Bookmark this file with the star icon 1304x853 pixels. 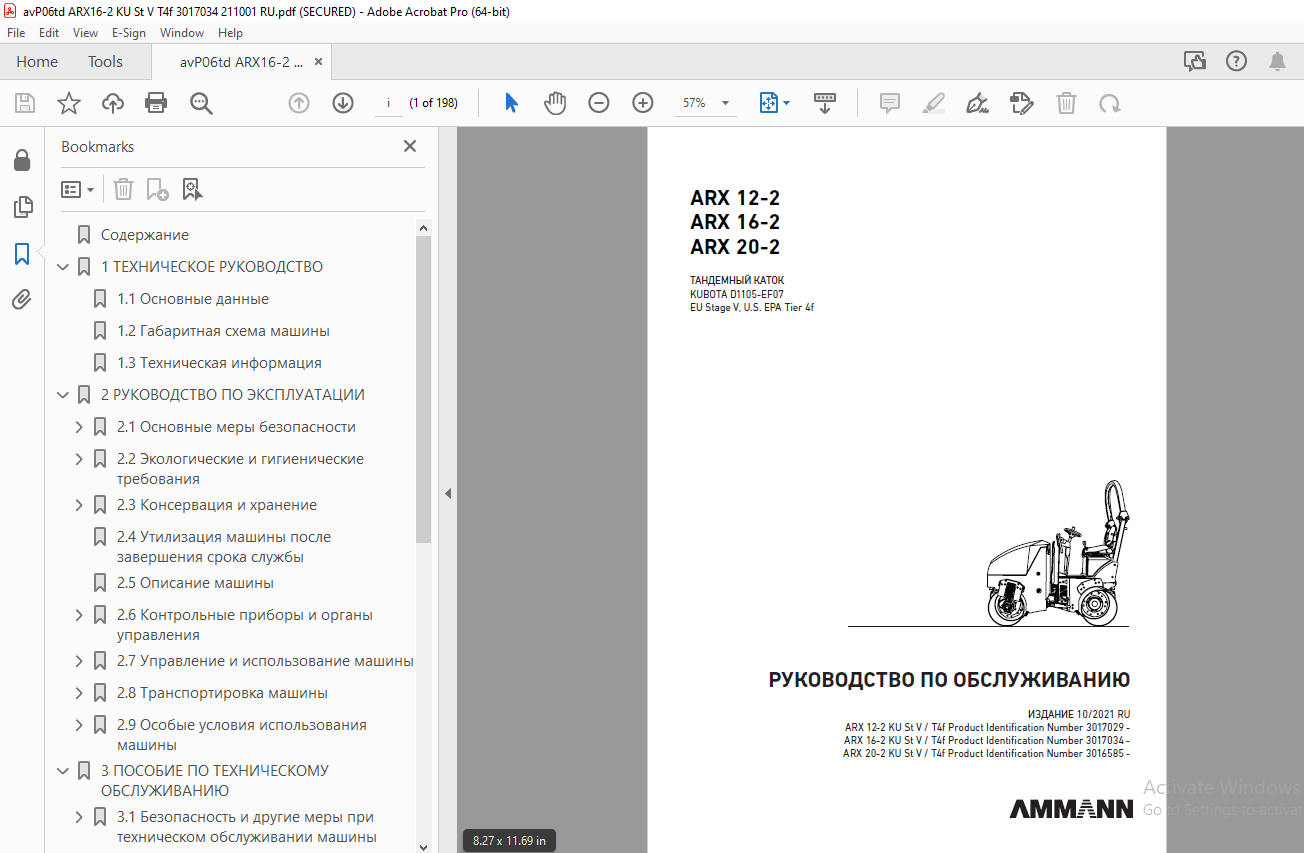(x=69, y=103)
